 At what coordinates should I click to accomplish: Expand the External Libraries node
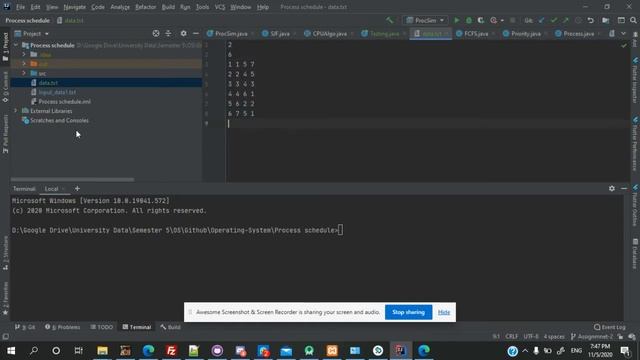(16, 111)
